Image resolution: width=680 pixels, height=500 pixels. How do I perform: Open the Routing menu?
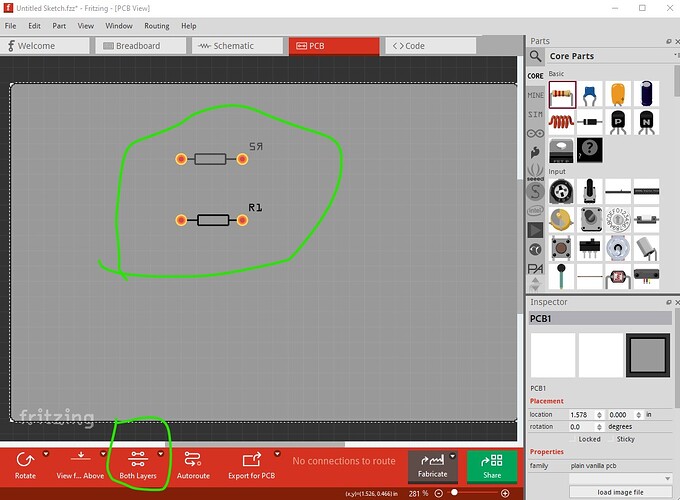pyautogui.click(x=156, y=25)
